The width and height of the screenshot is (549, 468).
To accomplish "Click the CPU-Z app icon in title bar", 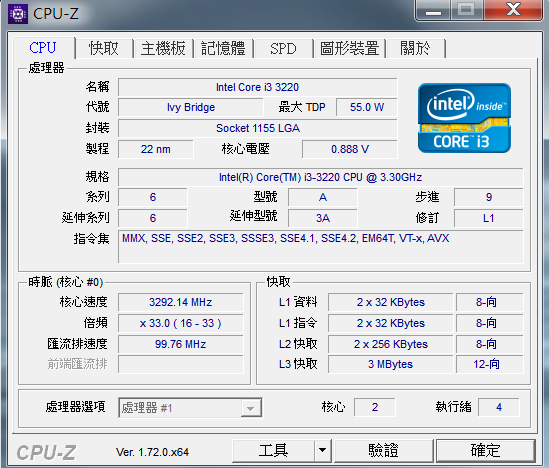I will click(18, 14).
